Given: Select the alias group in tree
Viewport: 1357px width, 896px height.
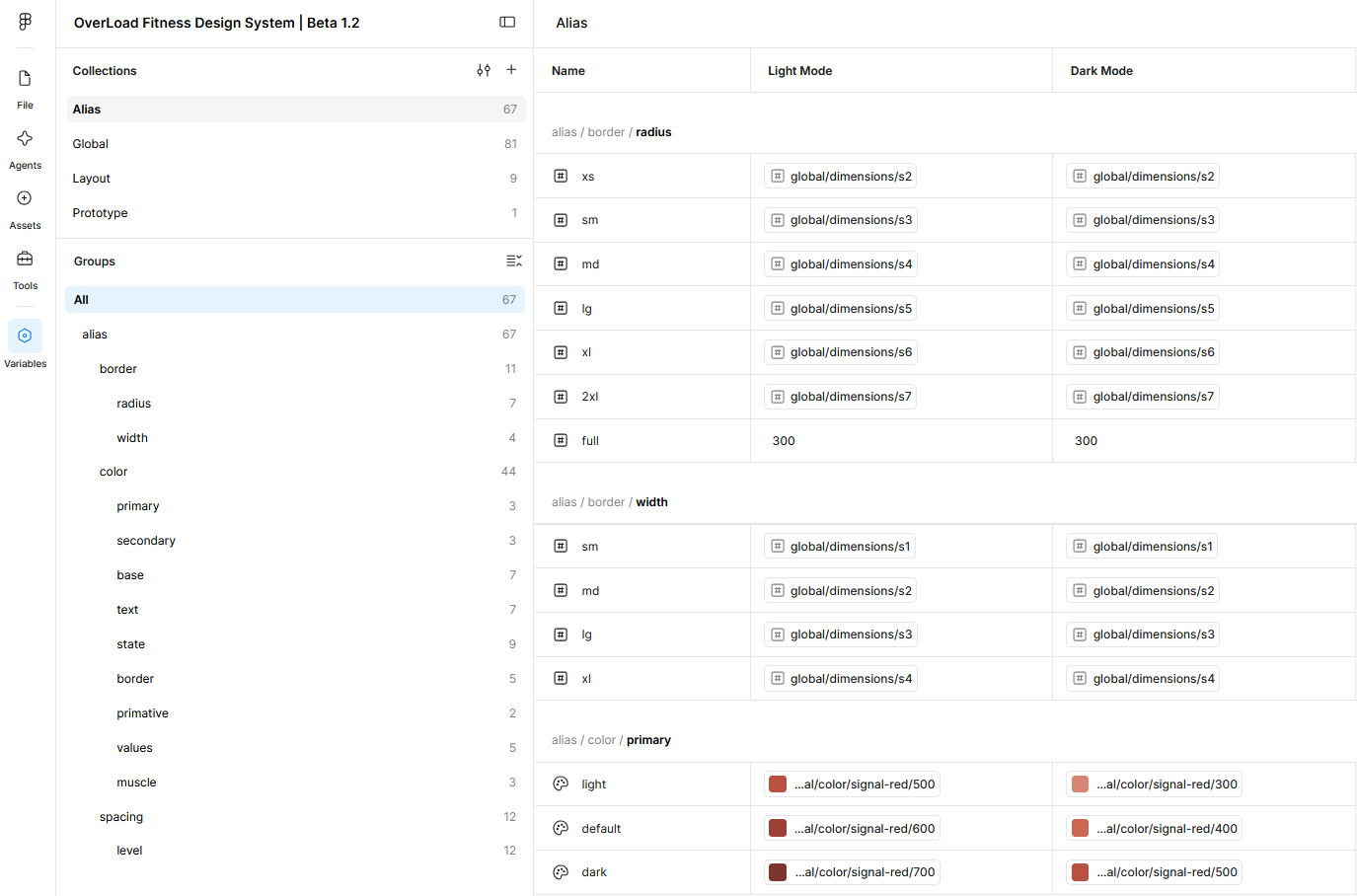Looking at the screenshot, I should (x=295, y=335).
